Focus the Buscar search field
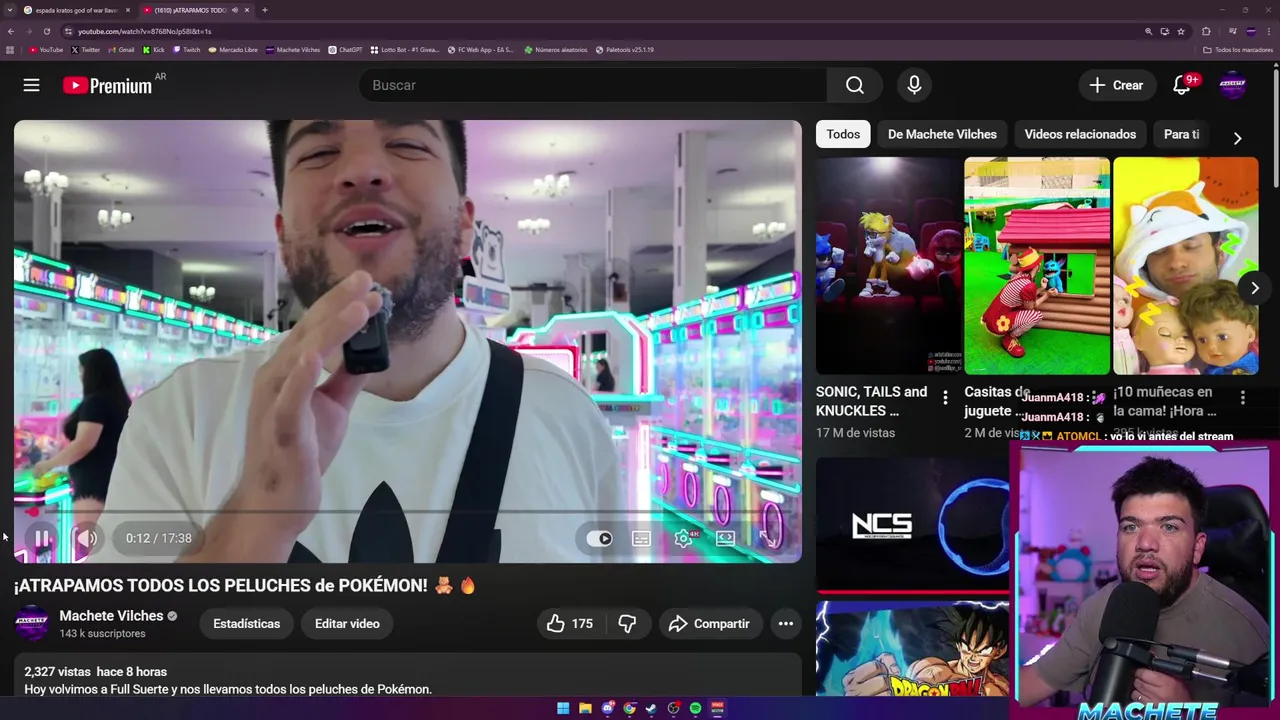Viewport: 1280px width, 720px height. click(x=593, y=85)
